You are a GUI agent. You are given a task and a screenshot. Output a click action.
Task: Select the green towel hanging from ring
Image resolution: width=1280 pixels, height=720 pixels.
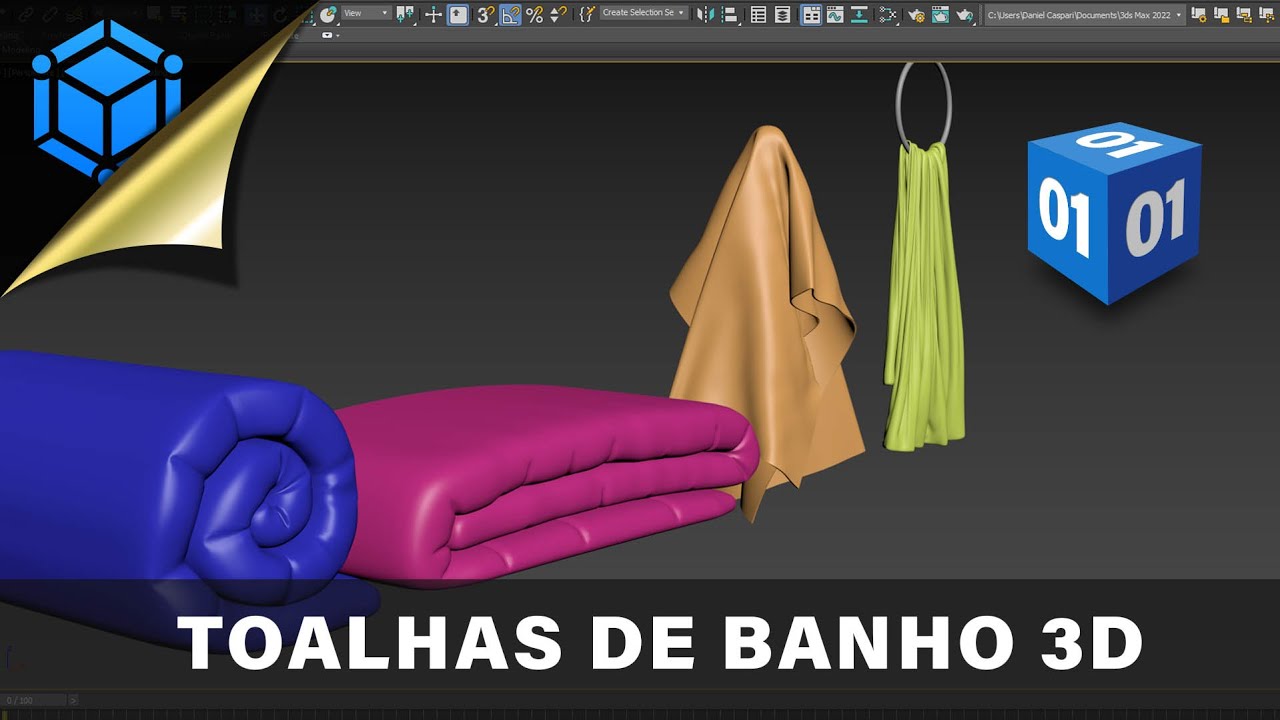coord(925,300)
